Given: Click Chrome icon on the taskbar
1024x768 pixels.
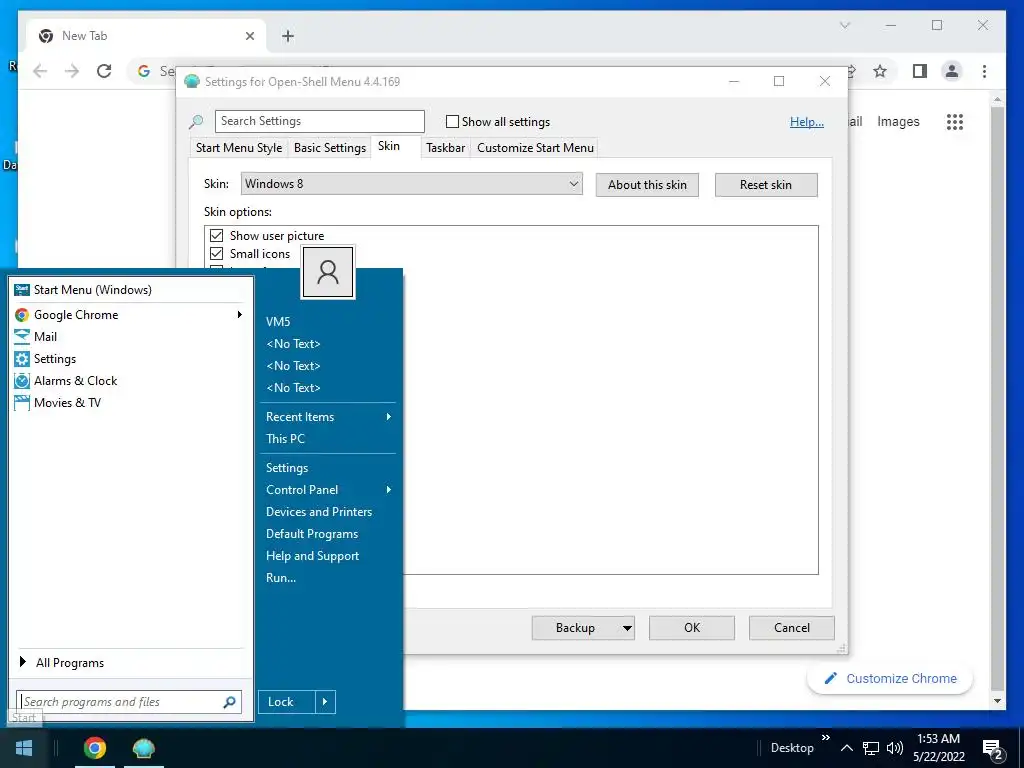Looking at the screenshot, I should coord(95,748).
